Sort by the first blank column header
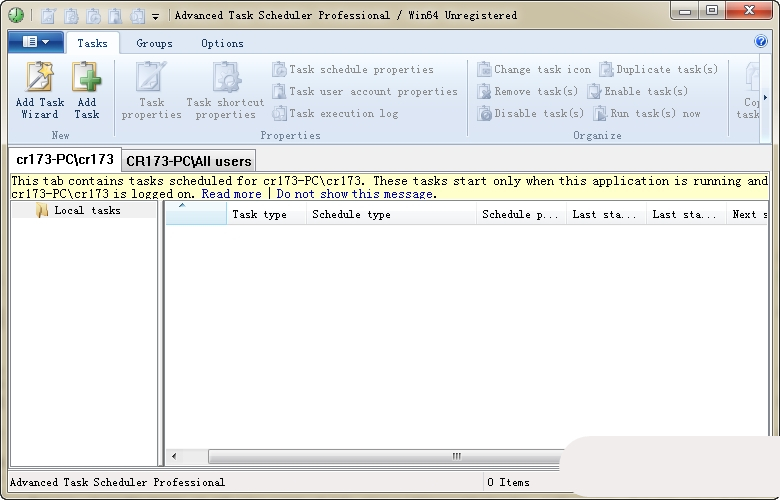Image resolution: width=780 pixels, height=500 pixels. (x=196, y=214)
